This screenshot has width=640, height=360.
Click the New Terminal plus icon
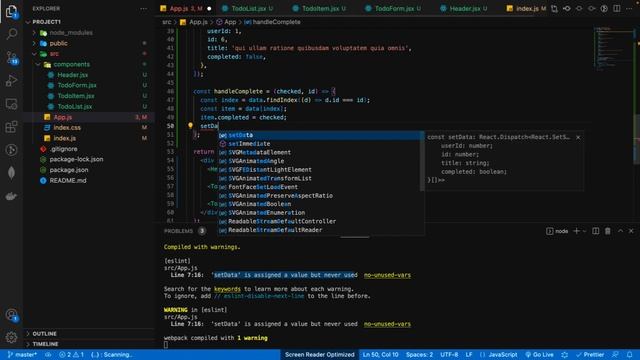(576, 231)
